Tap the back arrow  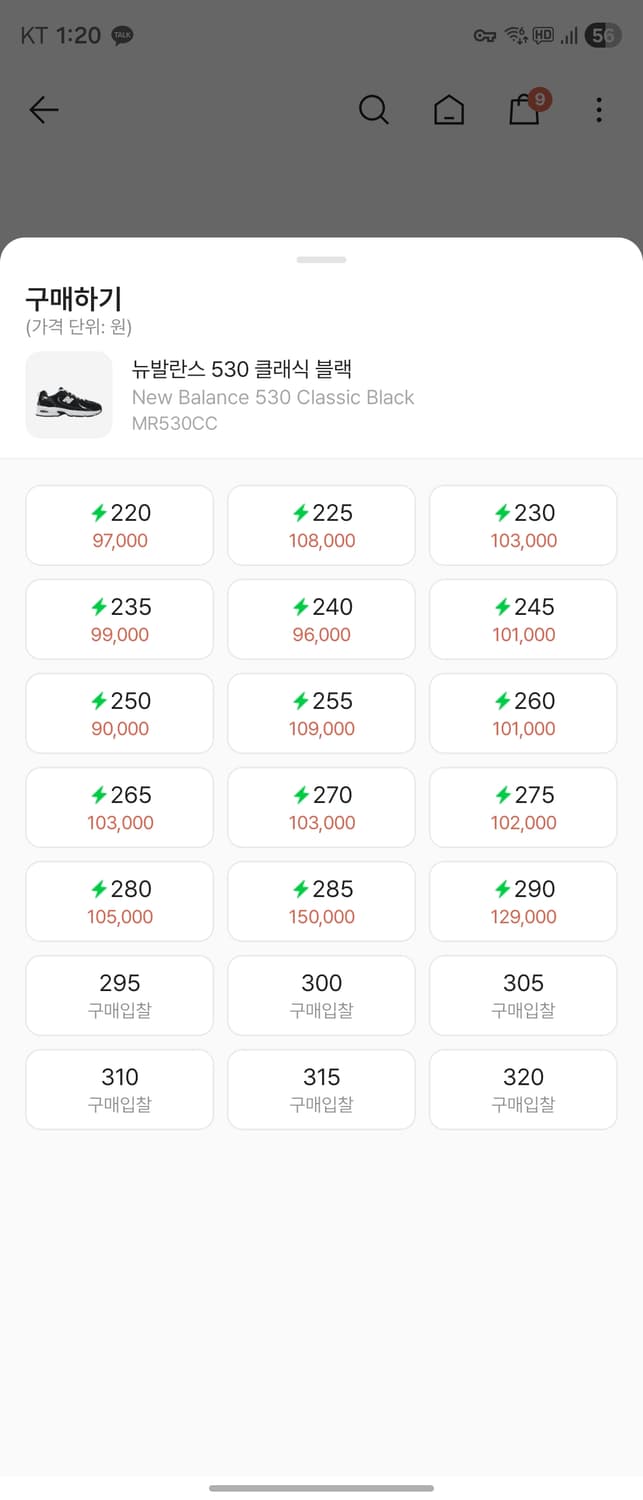coord(44,110)
